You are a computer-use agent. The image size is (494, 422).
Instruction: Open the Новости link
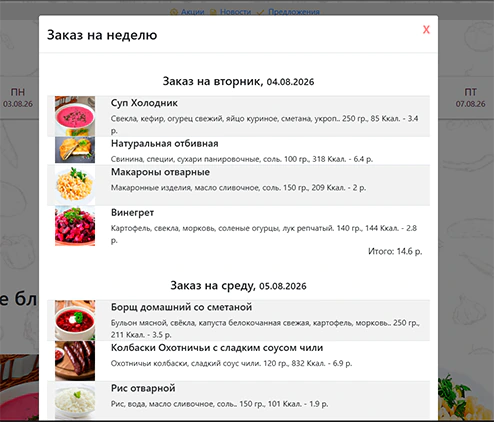click(x=235, y=12)
